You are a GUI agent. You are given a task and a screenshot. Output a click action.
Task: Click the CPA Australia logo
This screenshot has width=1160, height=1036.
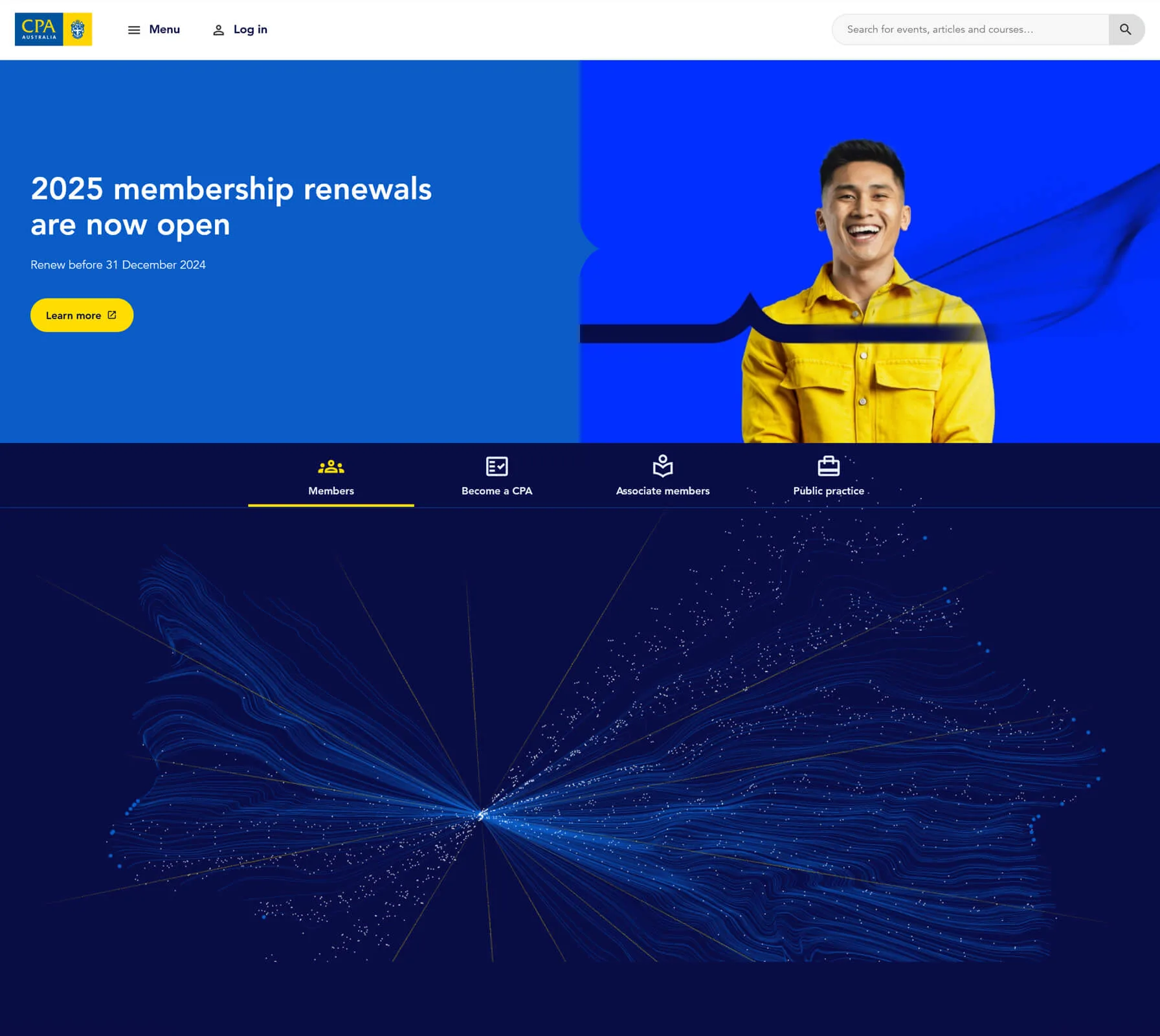[53, 29]
